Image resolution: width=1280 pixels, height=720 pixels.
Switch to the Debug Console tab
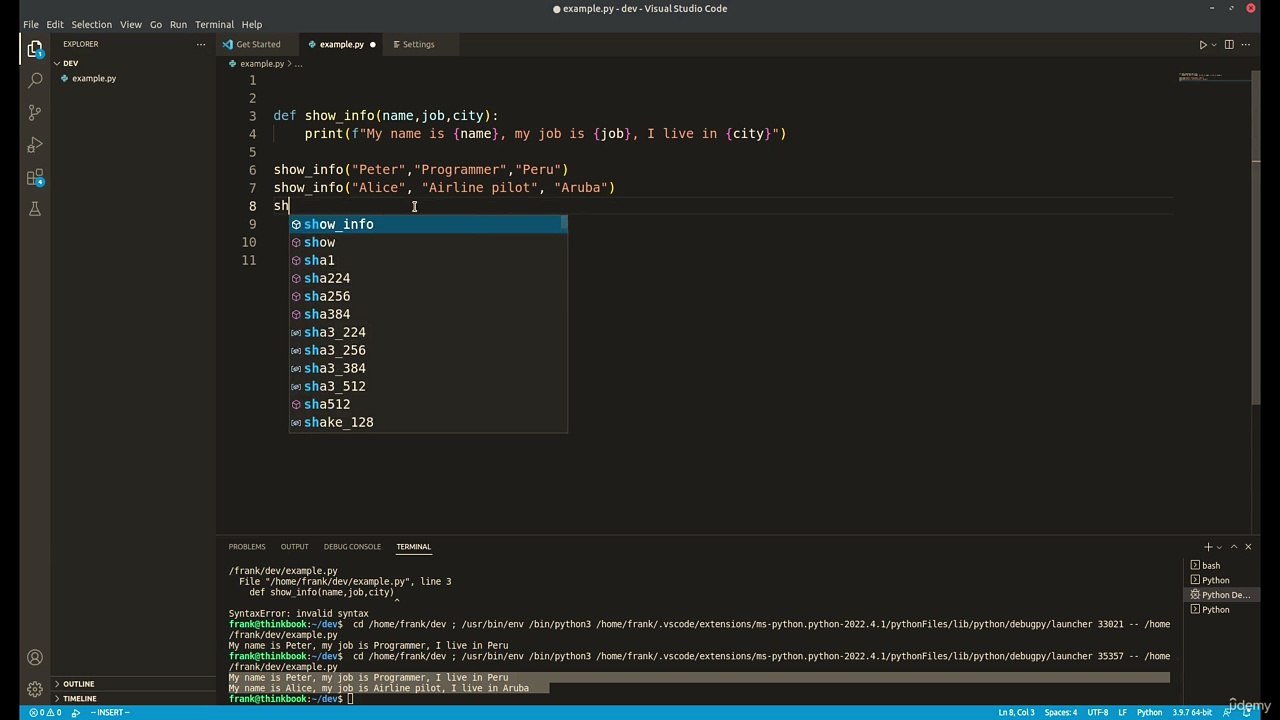[352, 547]
